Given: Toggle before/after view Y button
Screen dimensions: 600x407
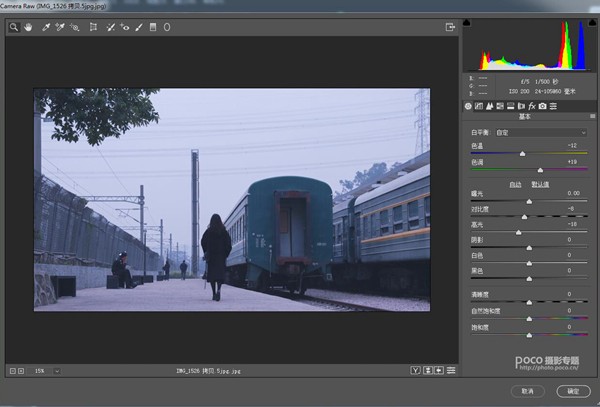Looking at the screenshot, I should point(415,370).
